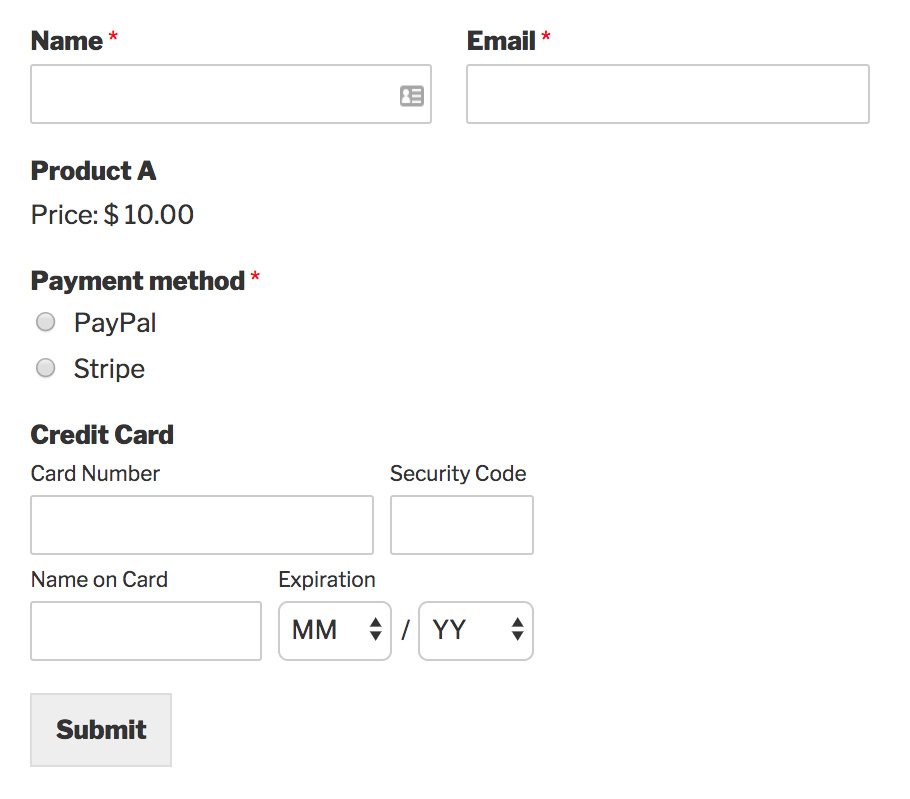Click the stepper arrows on YY dropdown
910x799 pixels.
tap(517, 631)
